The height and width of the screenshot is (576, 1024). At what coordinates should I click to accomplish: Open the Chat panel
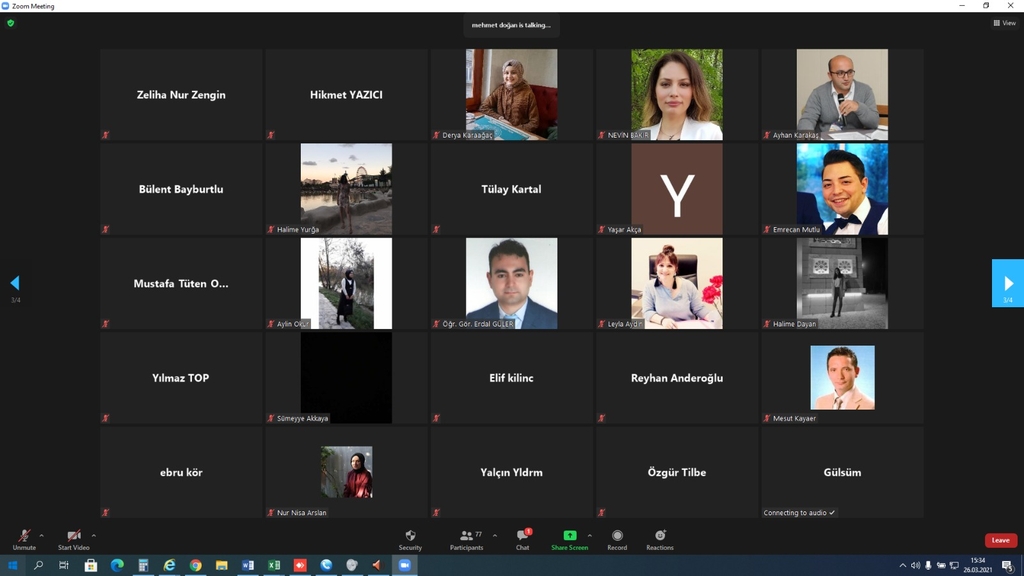tap(522, 538)
